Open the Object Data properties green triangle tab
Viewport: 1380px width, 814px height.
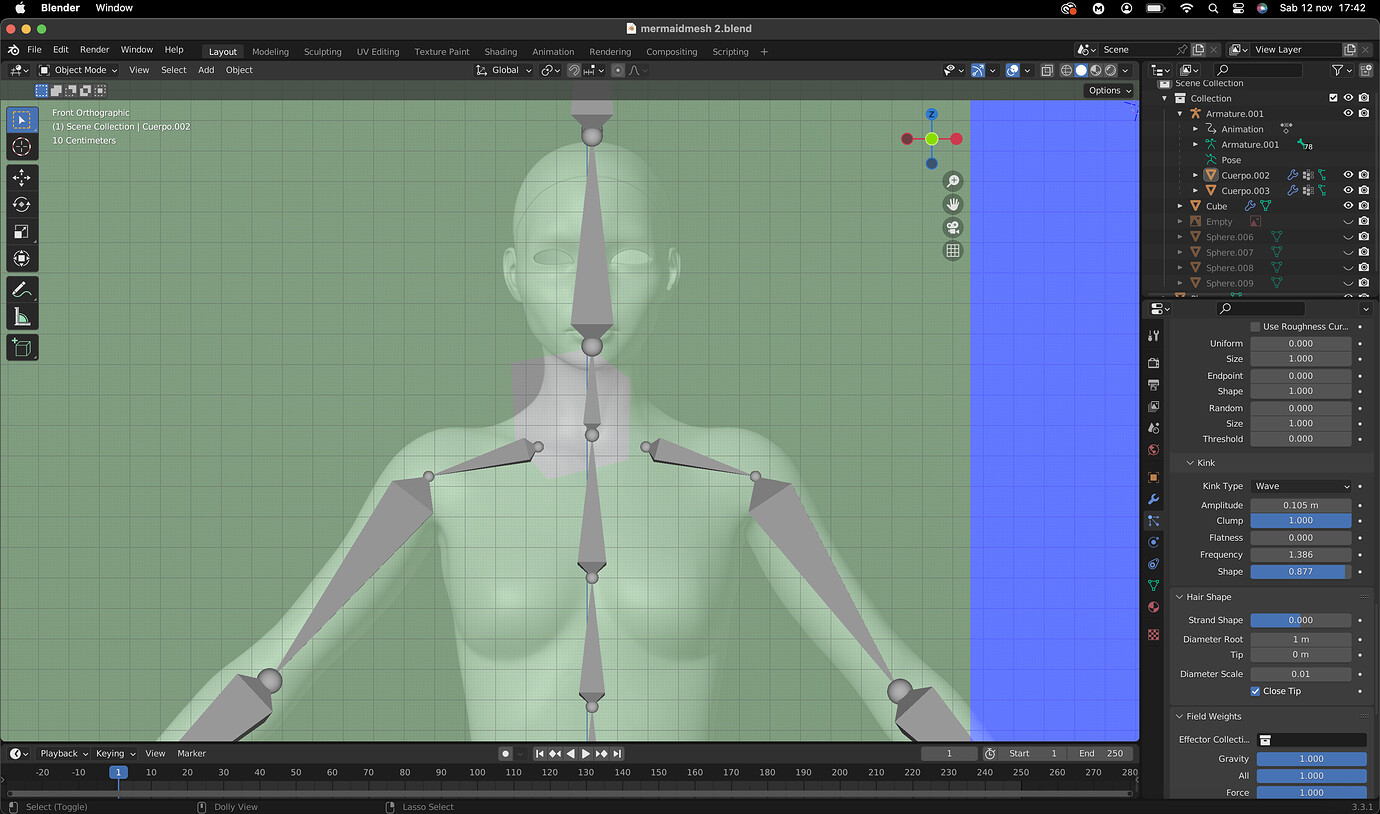pos(1153,585)
